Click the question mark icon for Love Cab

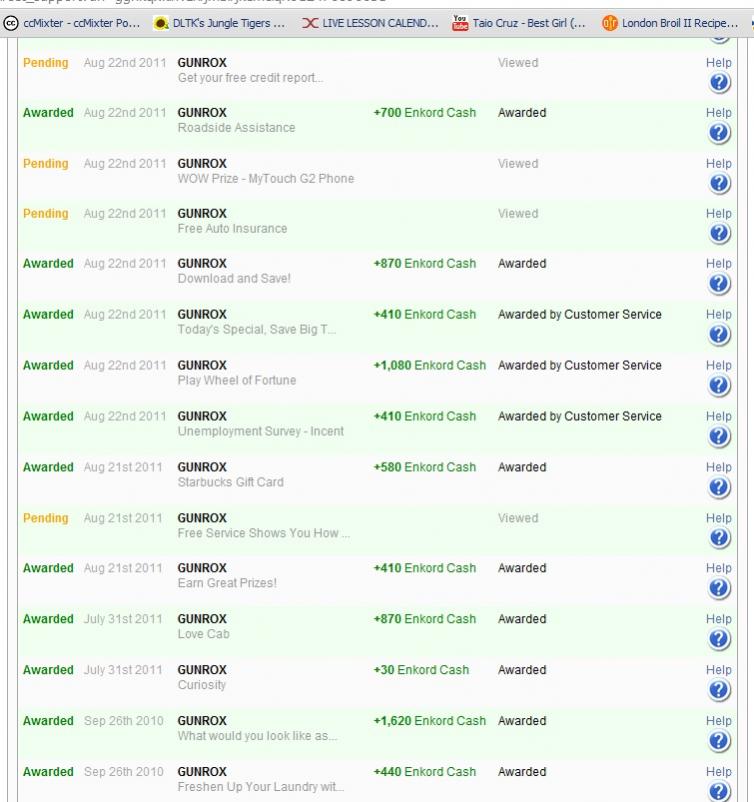coord(719,639)
